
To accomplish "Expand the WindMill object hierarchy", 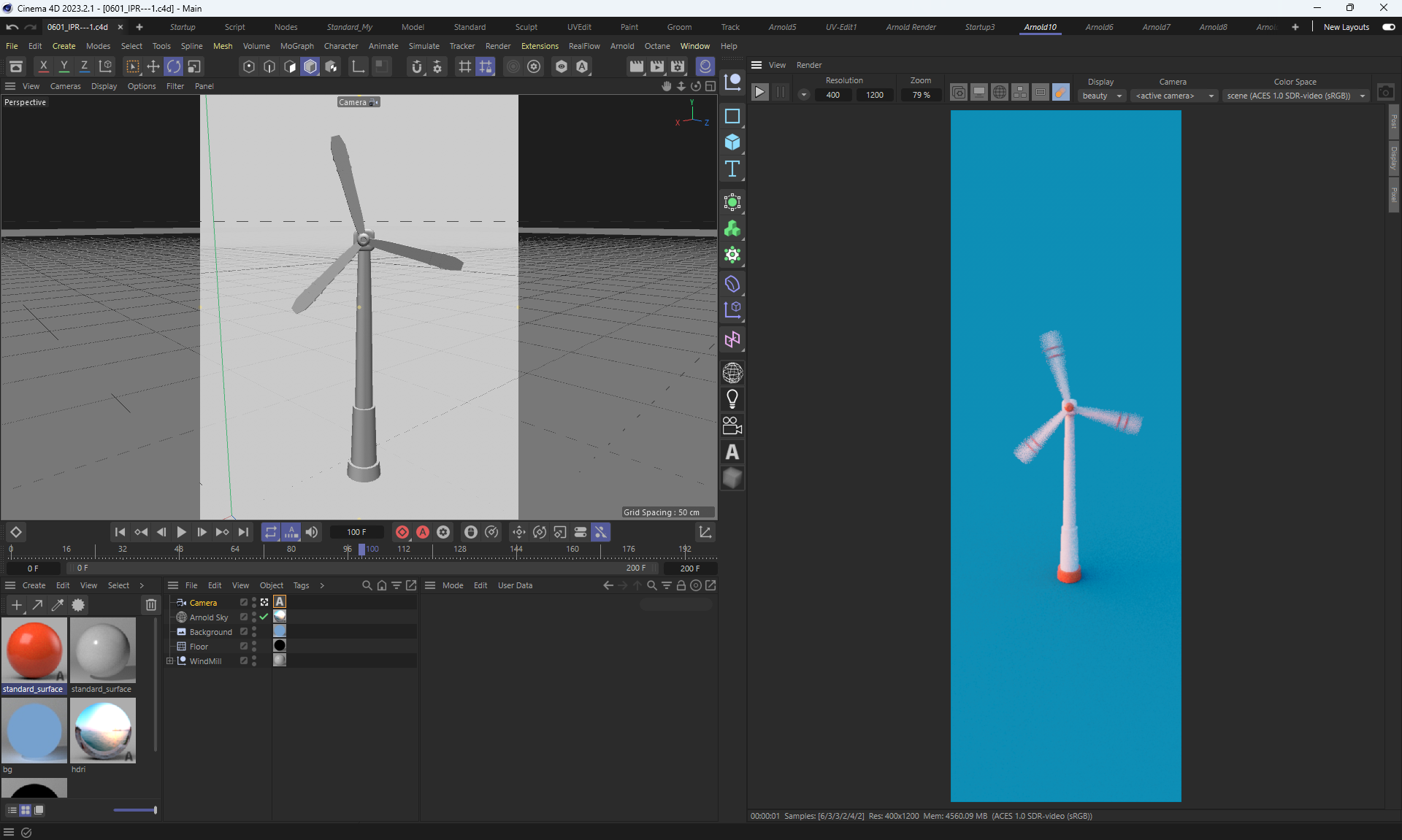I will click(170, 661).
